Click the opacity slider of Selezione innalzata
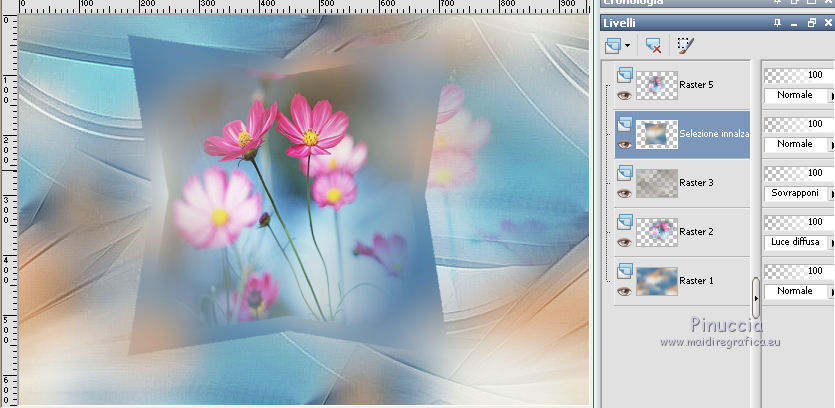Screen dimensions: 835x408 (x=799, y=124)
